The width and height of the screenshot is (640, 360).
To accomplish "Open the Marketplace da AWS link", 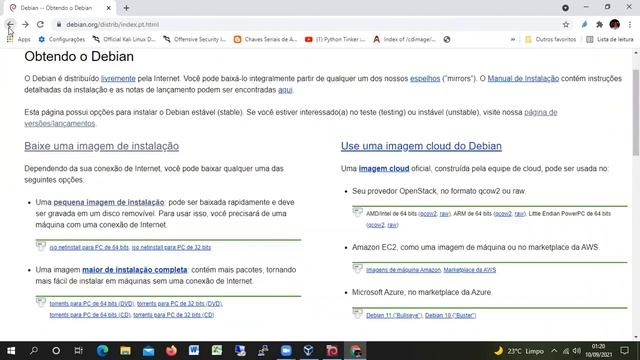I will pyautogui.click(x=470, y=270).
